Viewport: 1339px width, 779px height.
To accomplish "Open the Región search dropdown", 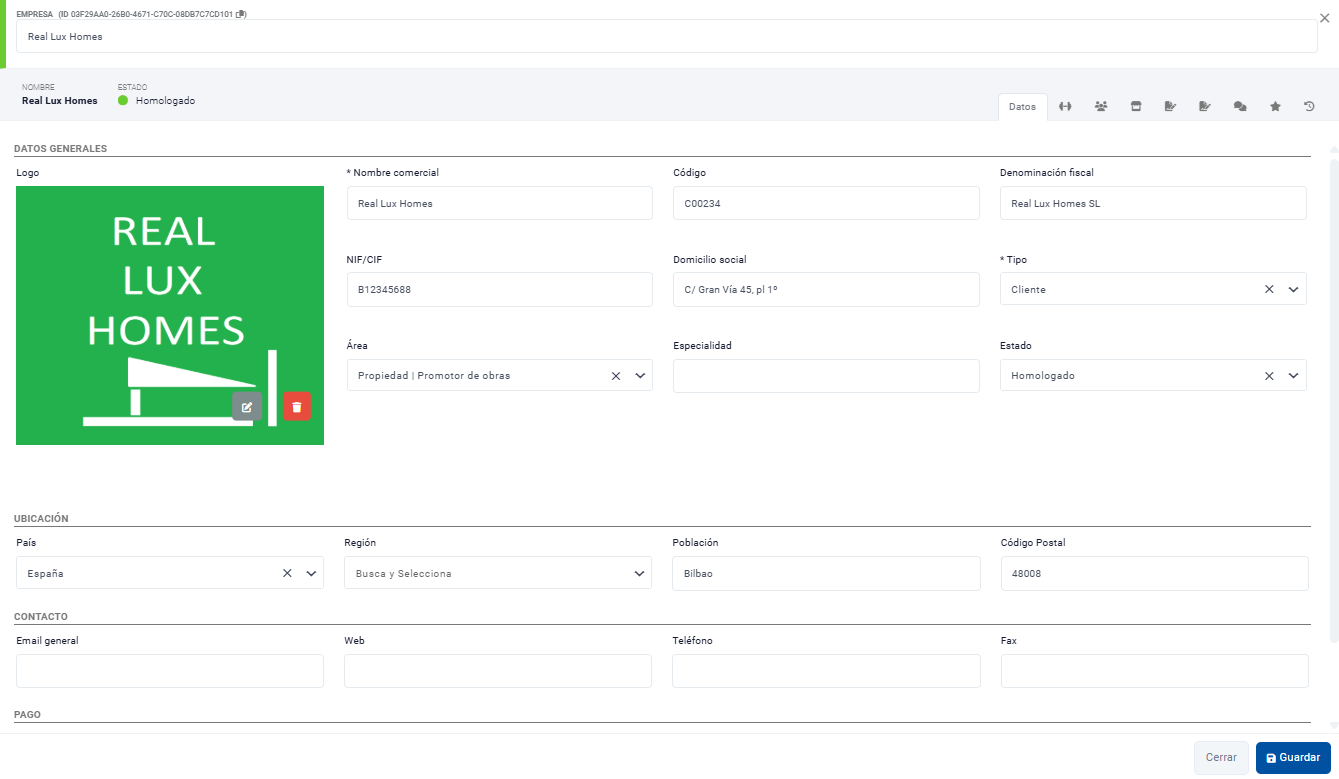I will (639, 574).
